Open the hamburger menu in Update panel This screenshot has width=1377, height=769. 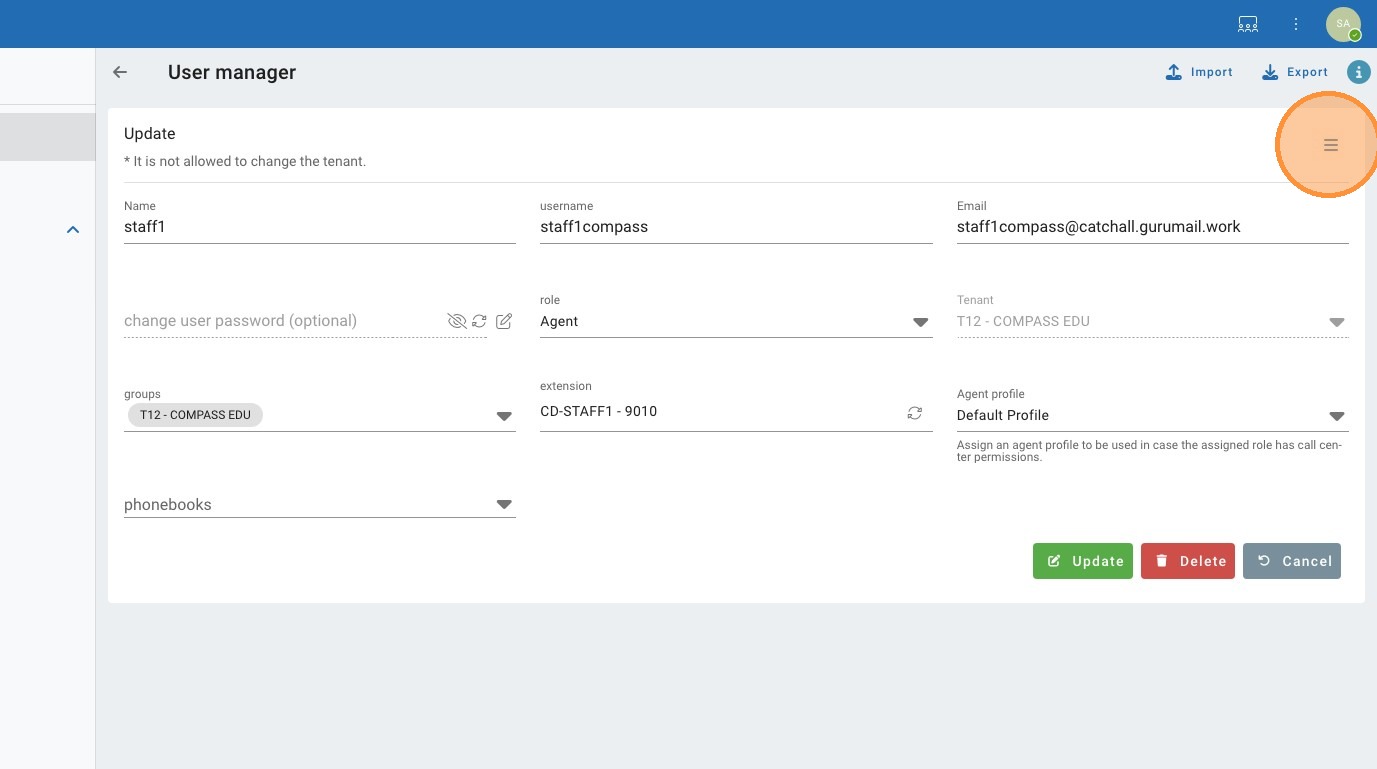(1330, 145)
